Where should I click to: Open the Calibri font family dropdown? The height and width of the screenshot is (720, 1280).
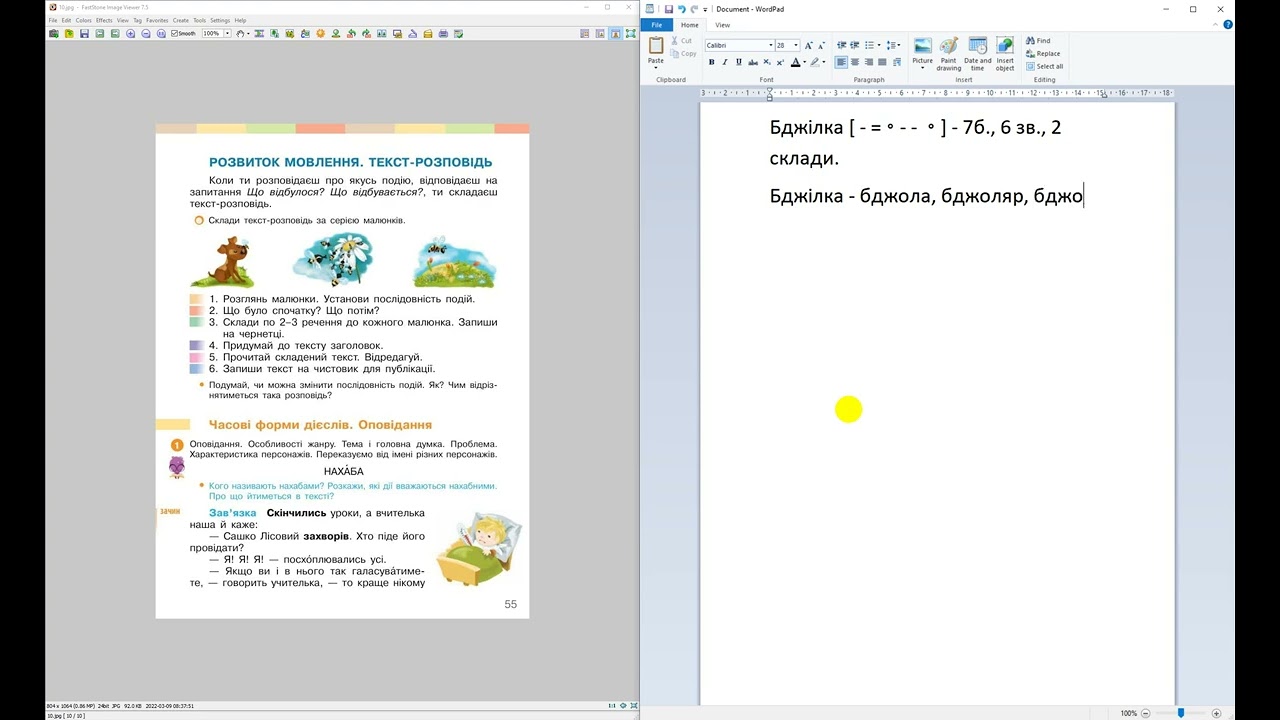click(x=771, y=45)
